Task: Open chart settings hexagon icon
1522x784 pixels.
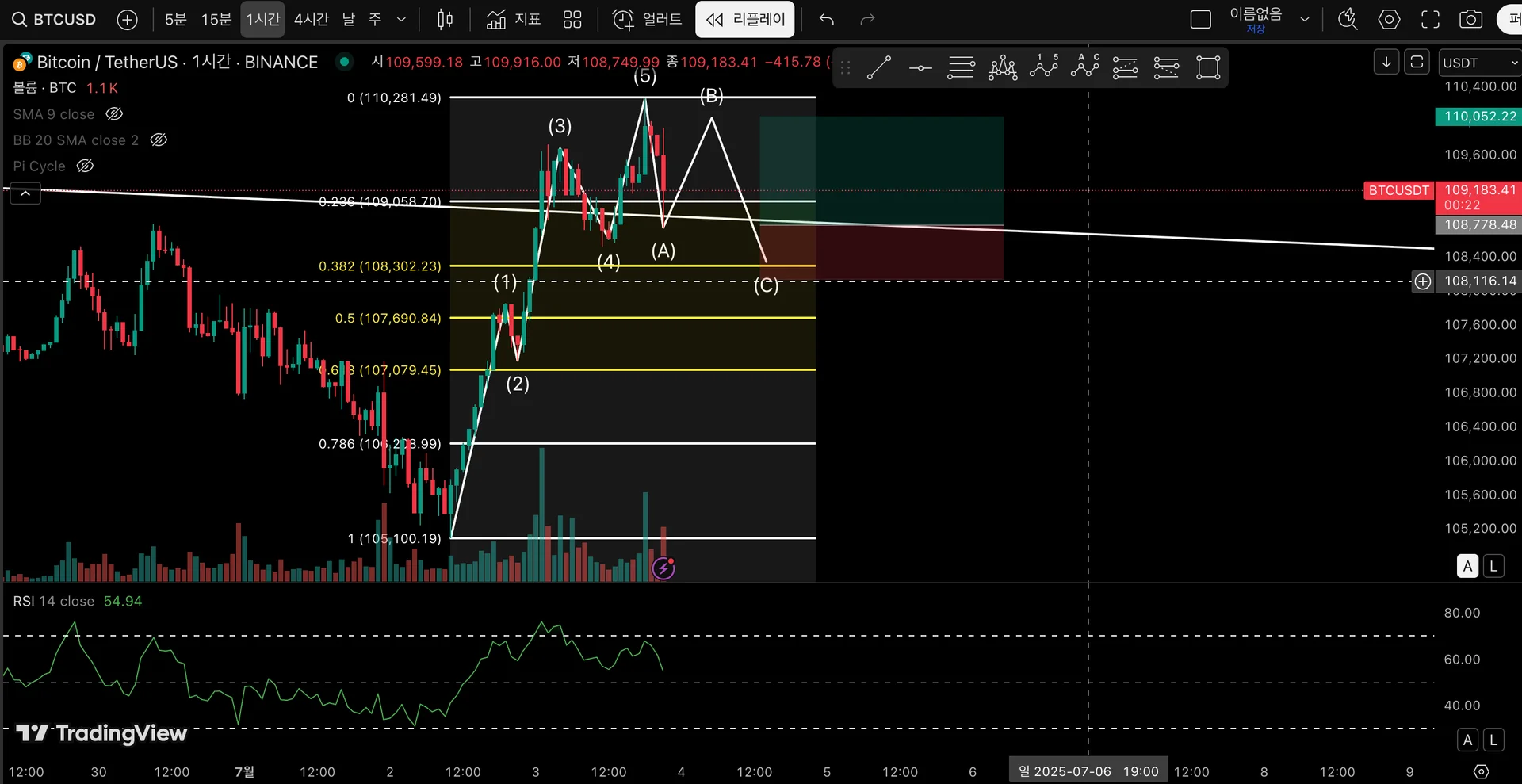Action: point(1389,19)
